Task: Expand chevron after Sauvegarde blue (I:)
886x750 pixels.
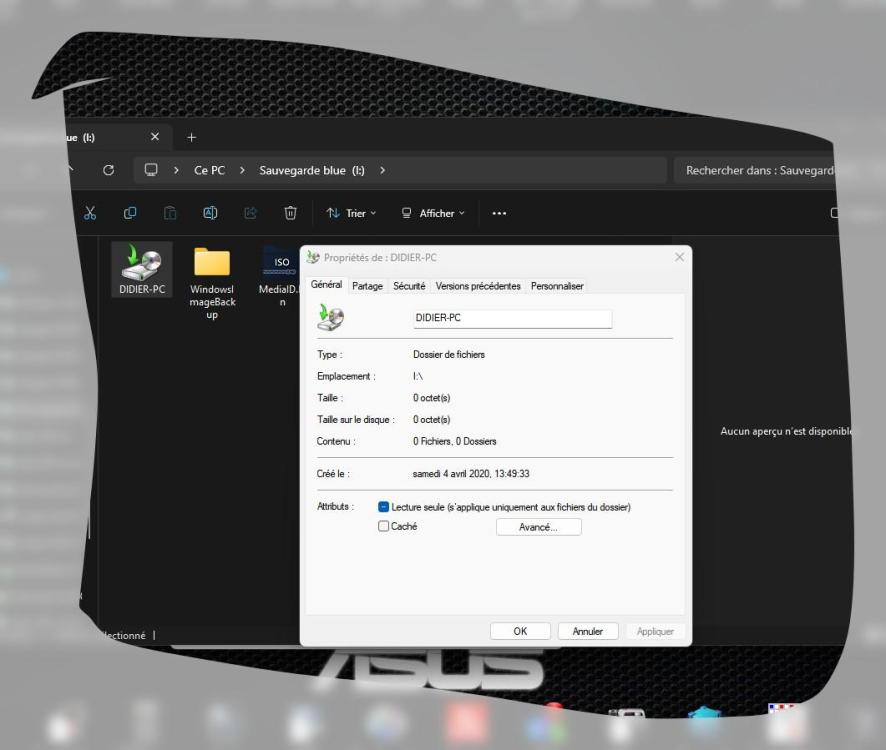Action: [382, 170]
